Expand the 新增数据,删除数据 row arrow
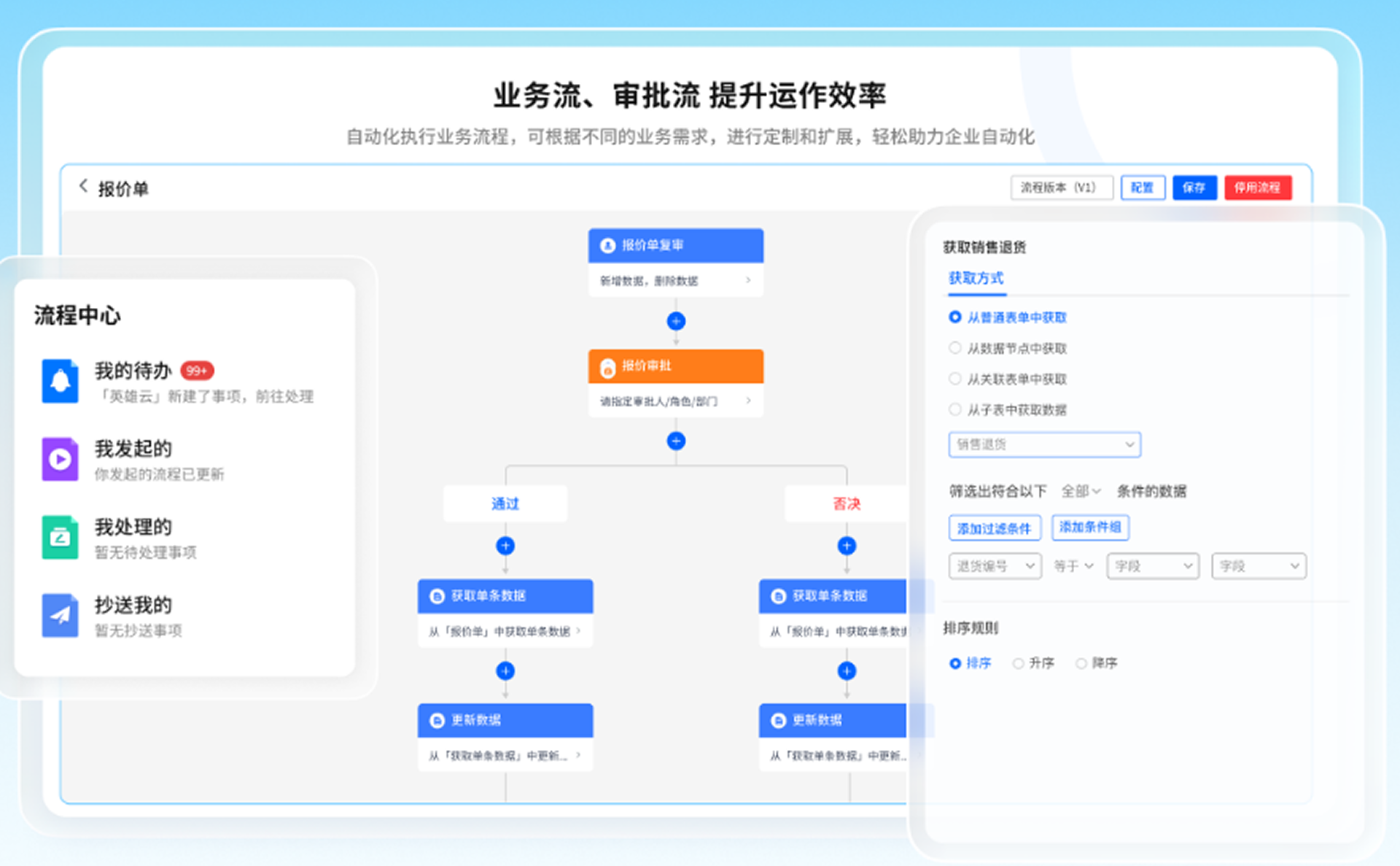 [748, 280]
